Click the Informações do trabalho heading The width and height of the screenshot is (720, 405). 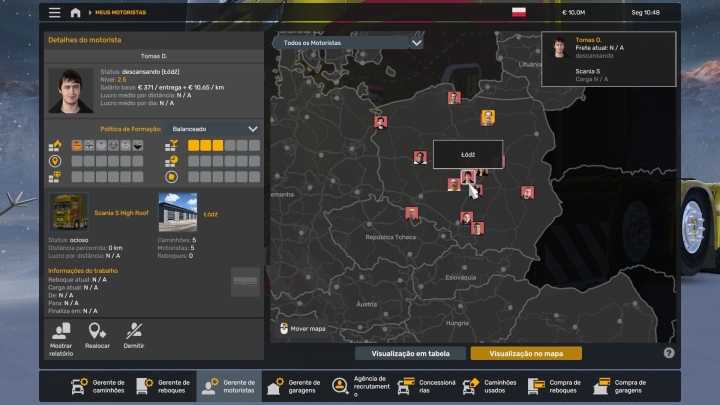[83, 271]
